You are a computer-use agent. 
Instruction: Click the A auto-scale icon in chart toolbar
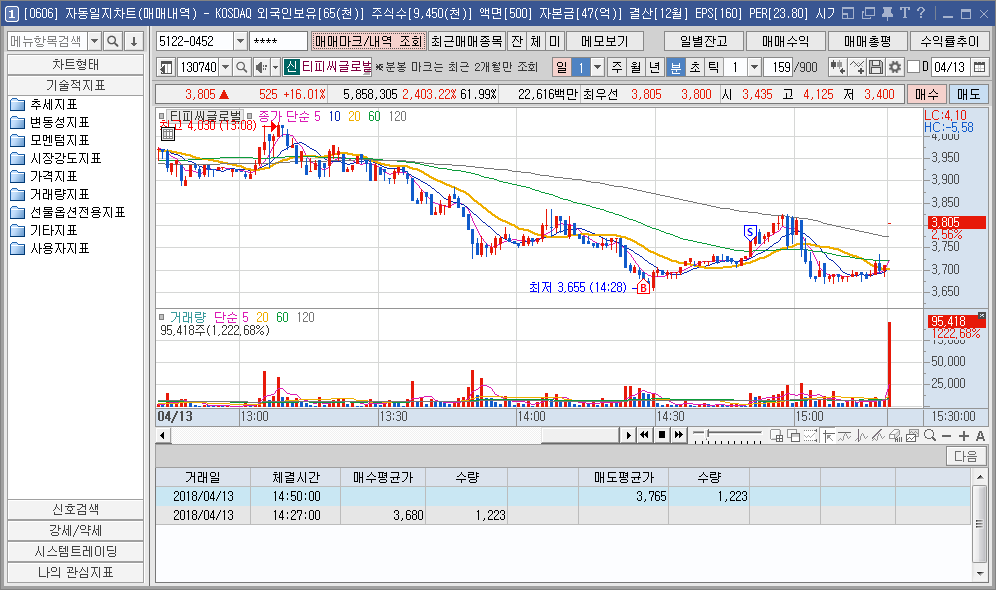(979, 434)
